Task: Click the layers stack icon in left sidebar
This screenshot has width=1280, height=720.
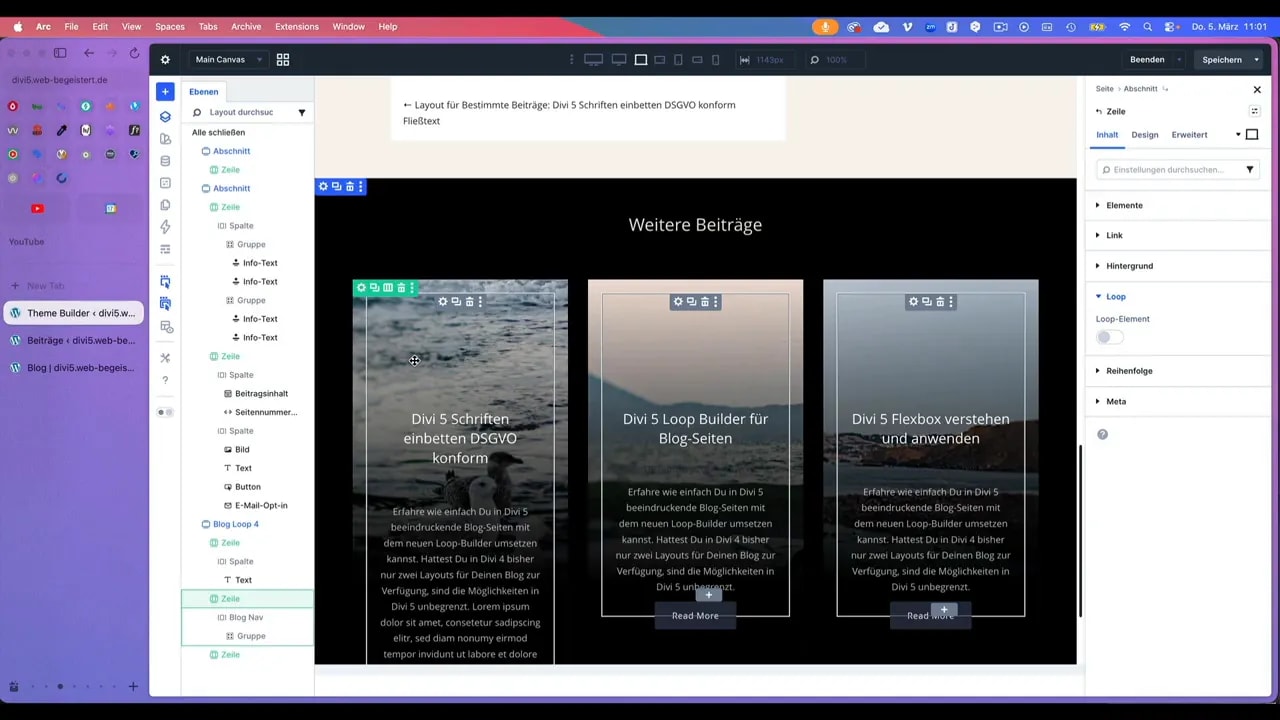Action: click(x=165, y=116)
